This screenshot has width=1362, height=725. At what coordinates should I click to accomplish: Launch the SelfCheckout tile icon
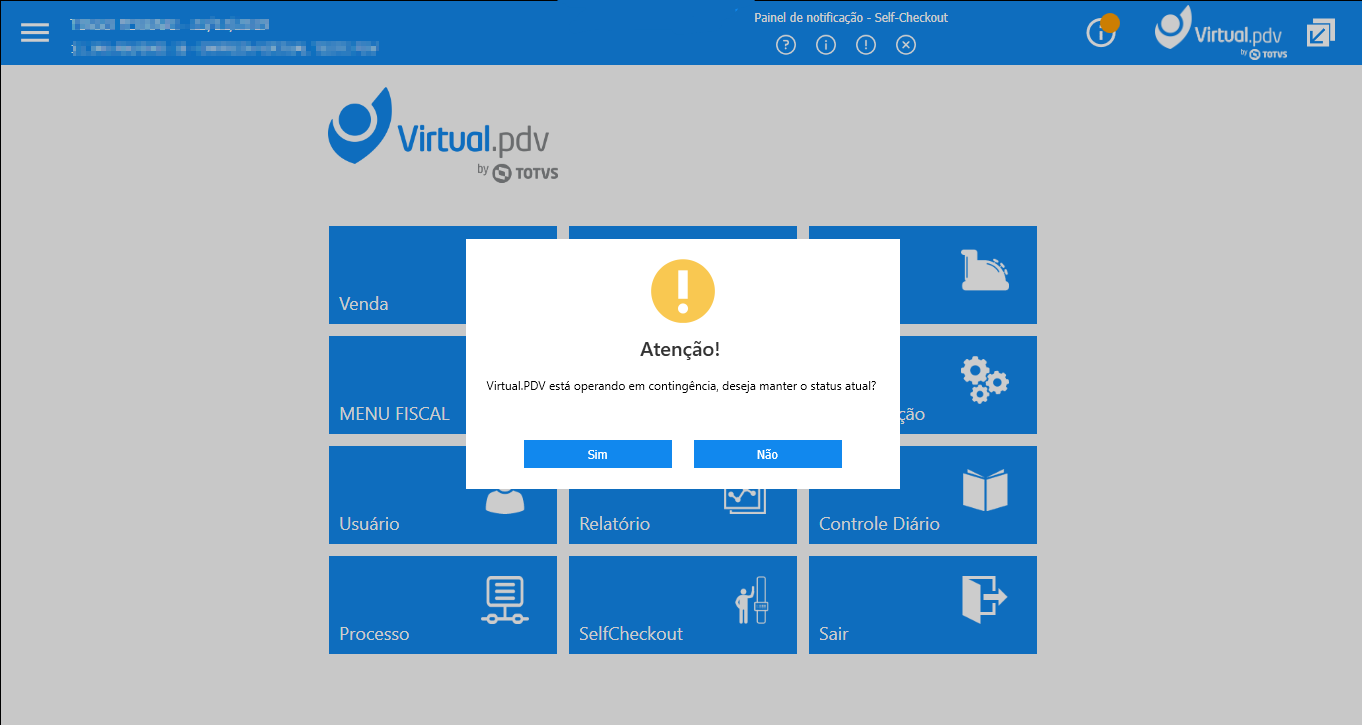752,600
